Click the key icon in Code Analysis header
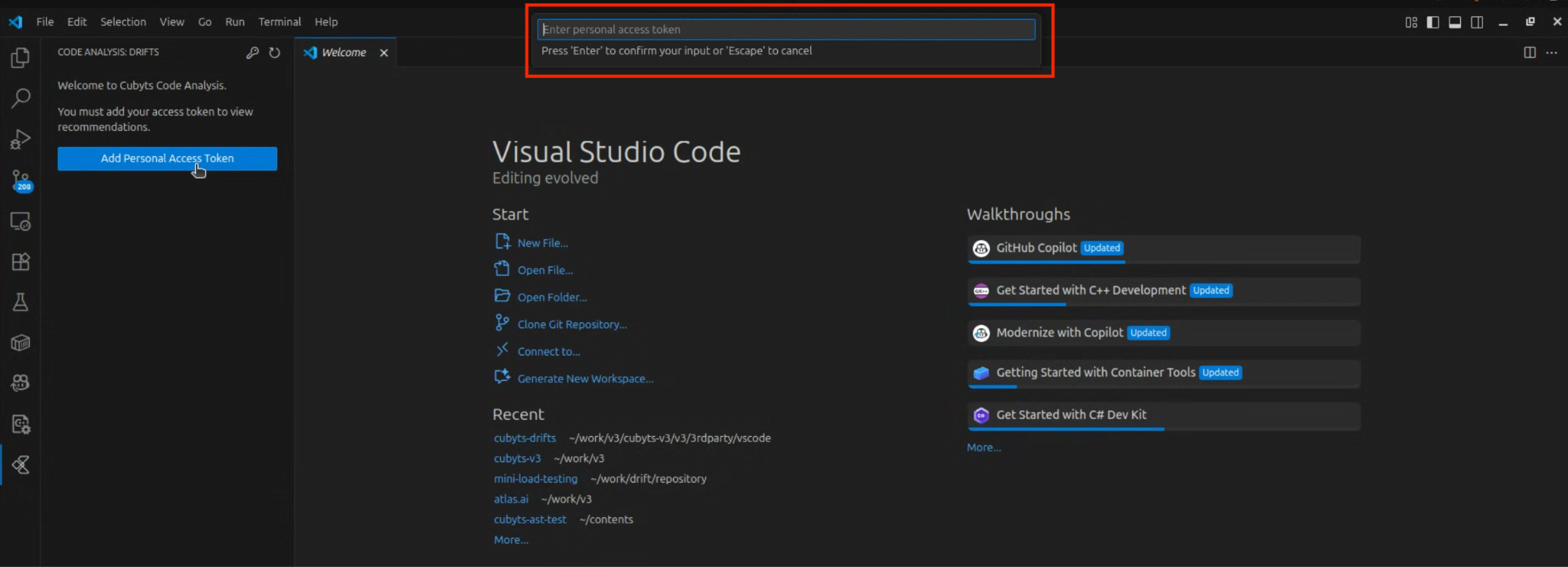 click(252, 53)
